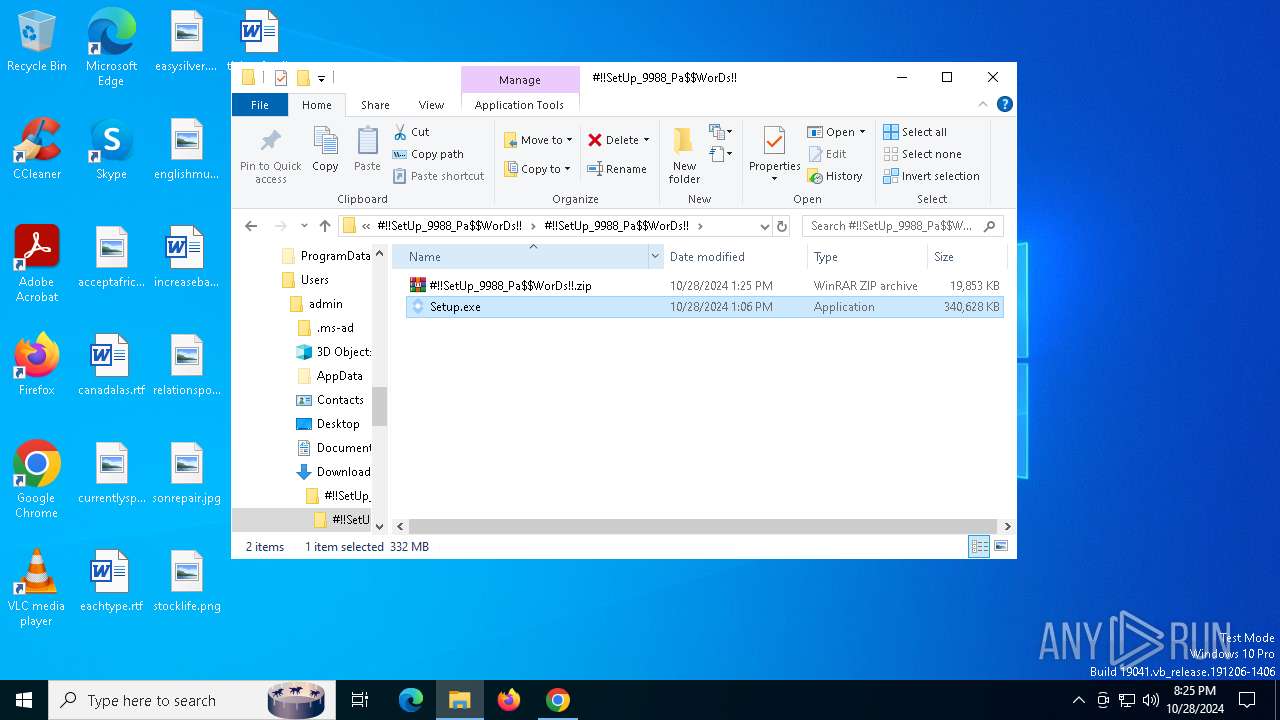Select the #!!SetUp_9988_Pa$$WorDs!!.zip file

pos(704,285)
